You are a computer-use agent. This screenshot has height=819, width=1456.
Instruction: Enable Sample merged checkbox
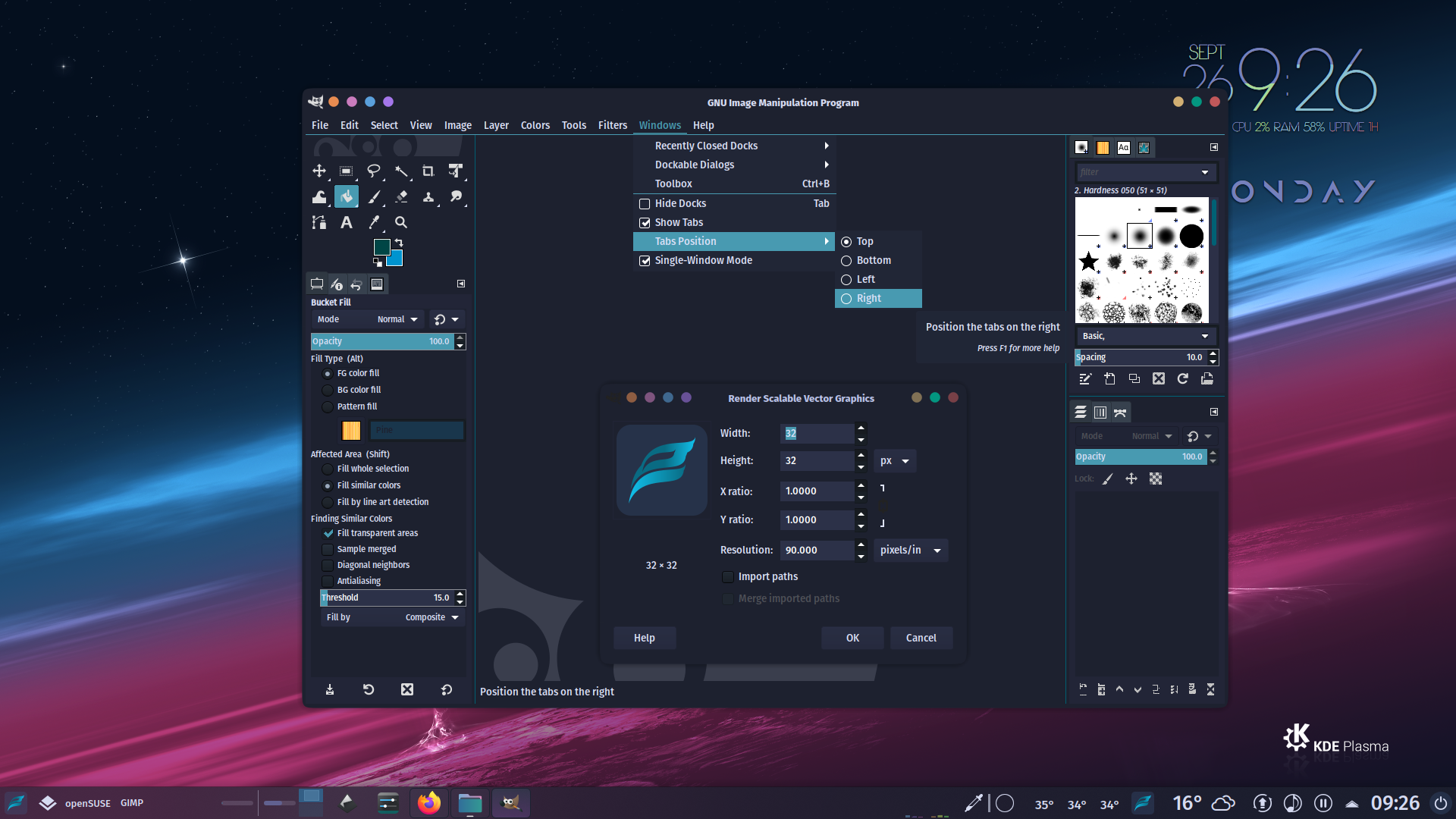click(328, 549)
